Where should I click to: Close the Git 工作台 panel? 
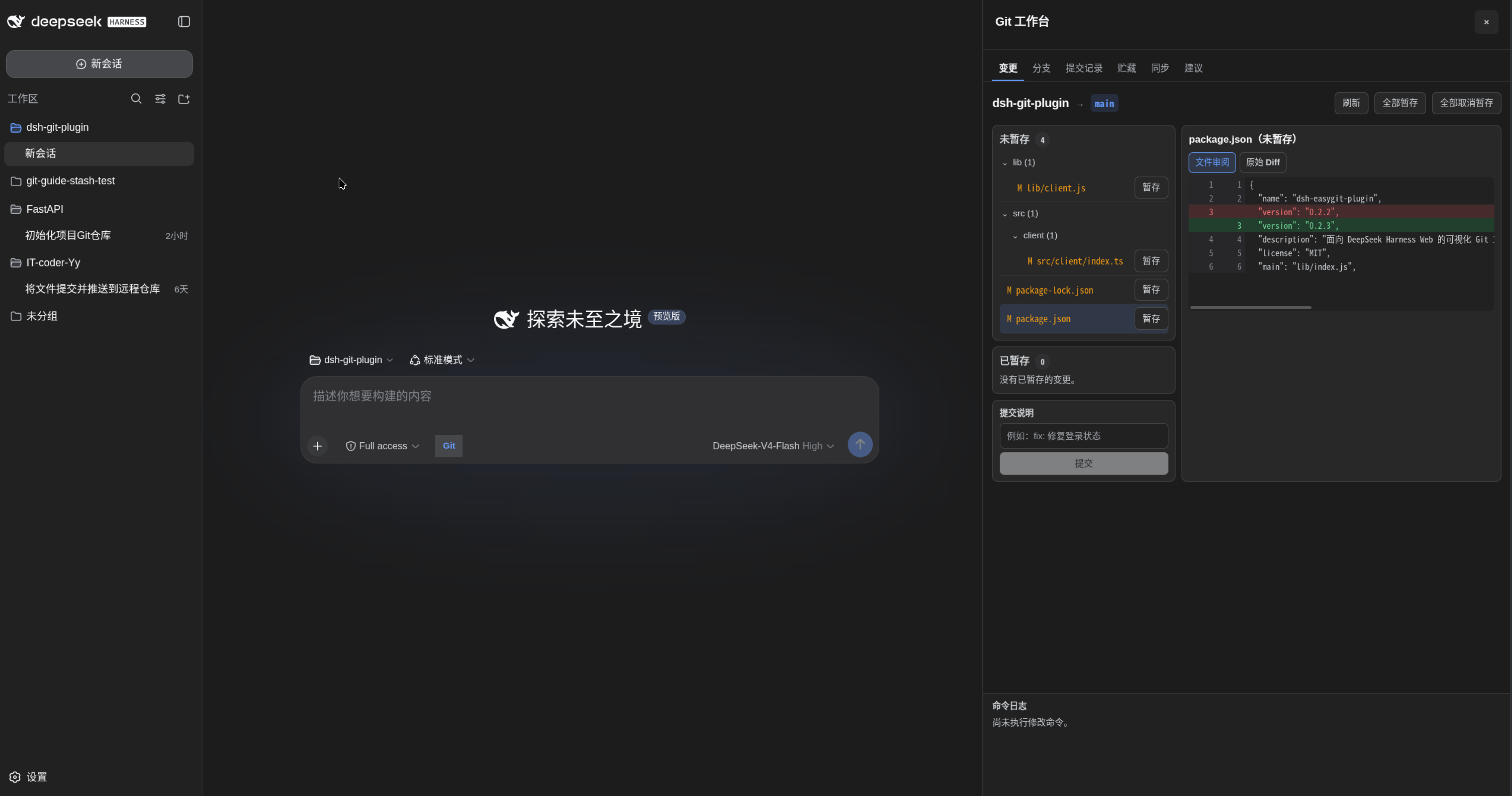(x=1486, y=22)
